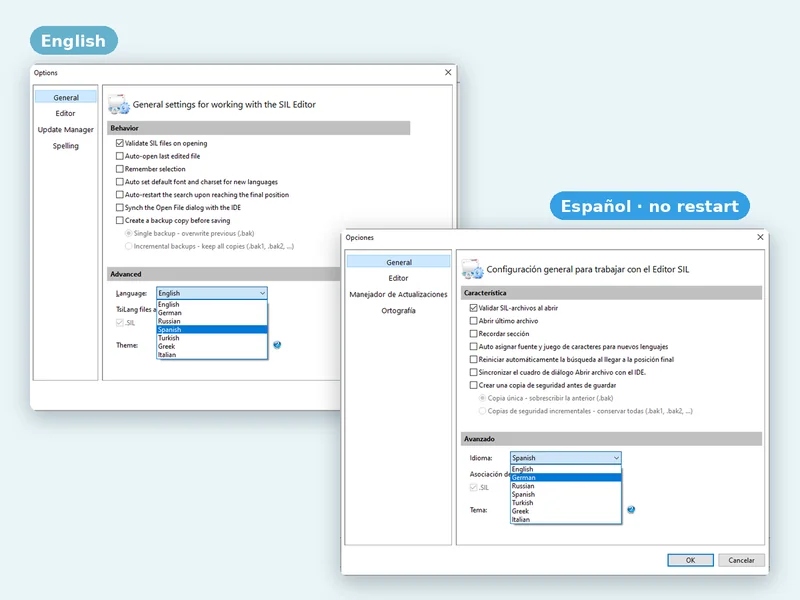Click the help icon beside Theme in Options window
Viewport: 800px width, 600px height.
pos(277,345)
